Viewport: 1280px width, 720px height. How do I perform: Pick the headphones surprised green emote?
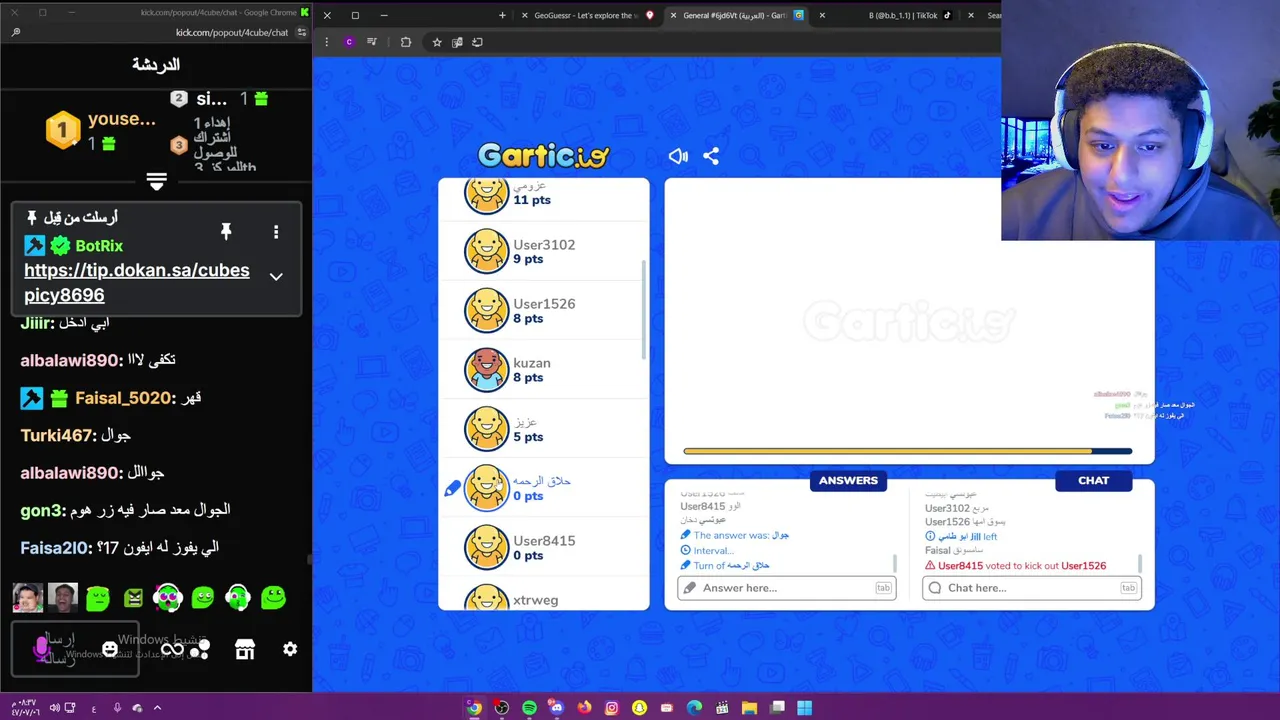click(x=168, y=598)
